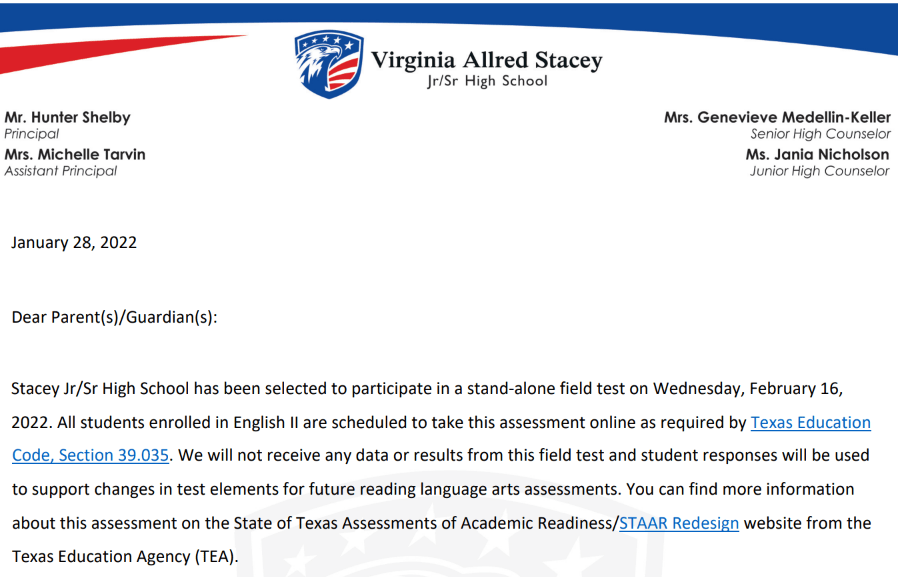This screenshot has width=898, height=577.
Task: Click the Junior High Counselor title
Action: (x=819, y=171)
